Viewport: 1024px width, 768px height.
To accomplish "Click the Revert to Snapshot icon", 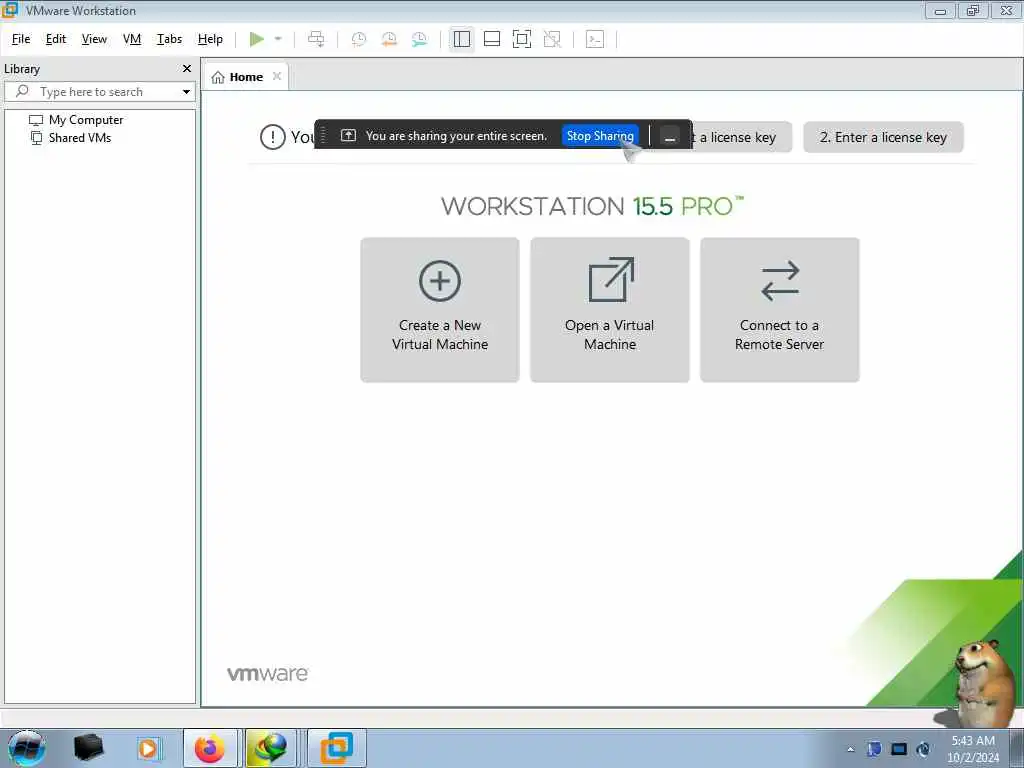I will (389, 39).
